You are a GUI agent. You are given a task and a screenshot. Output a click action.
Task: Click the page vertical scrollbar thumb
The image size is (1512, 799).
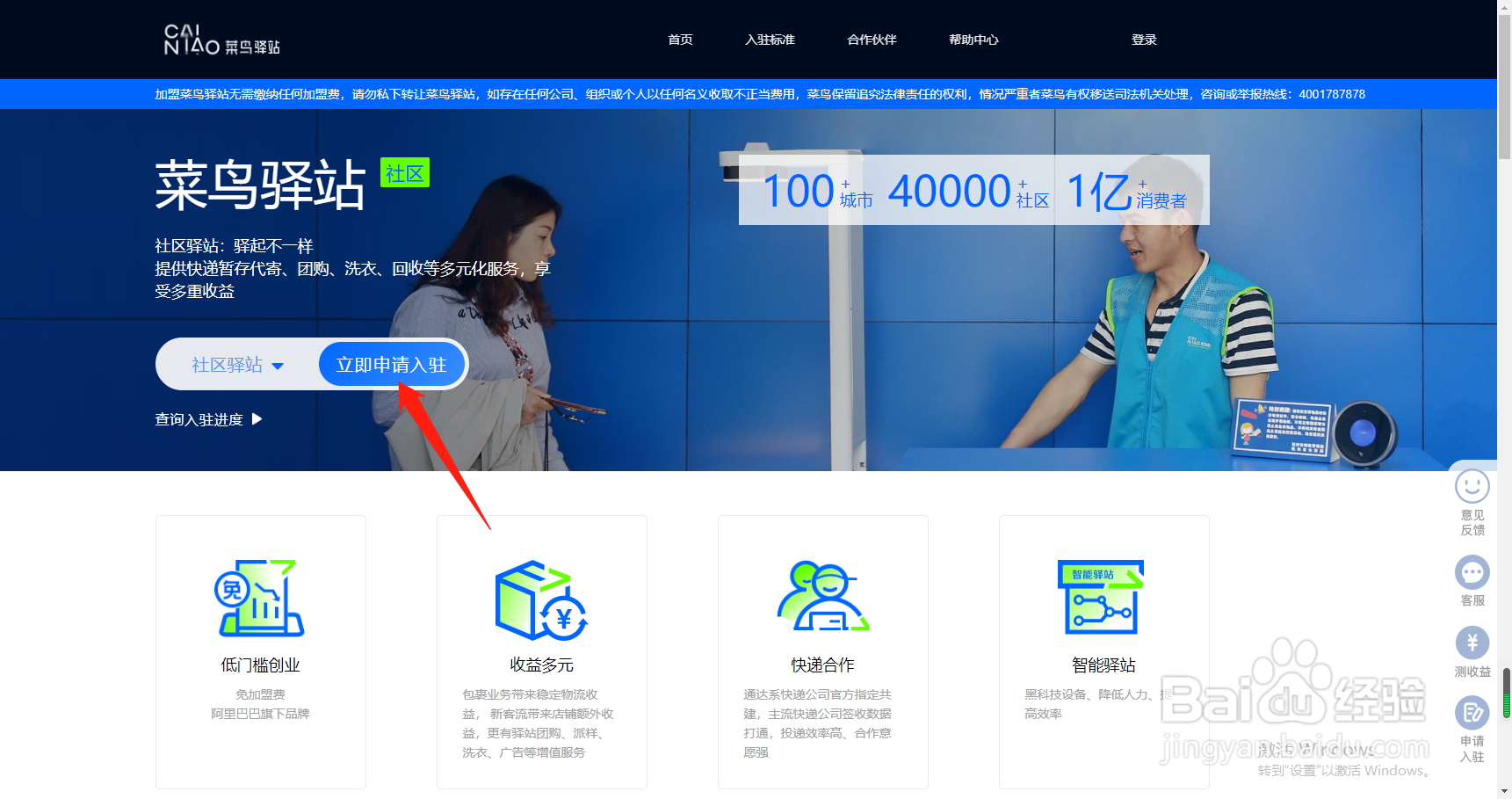(1504, 88)
